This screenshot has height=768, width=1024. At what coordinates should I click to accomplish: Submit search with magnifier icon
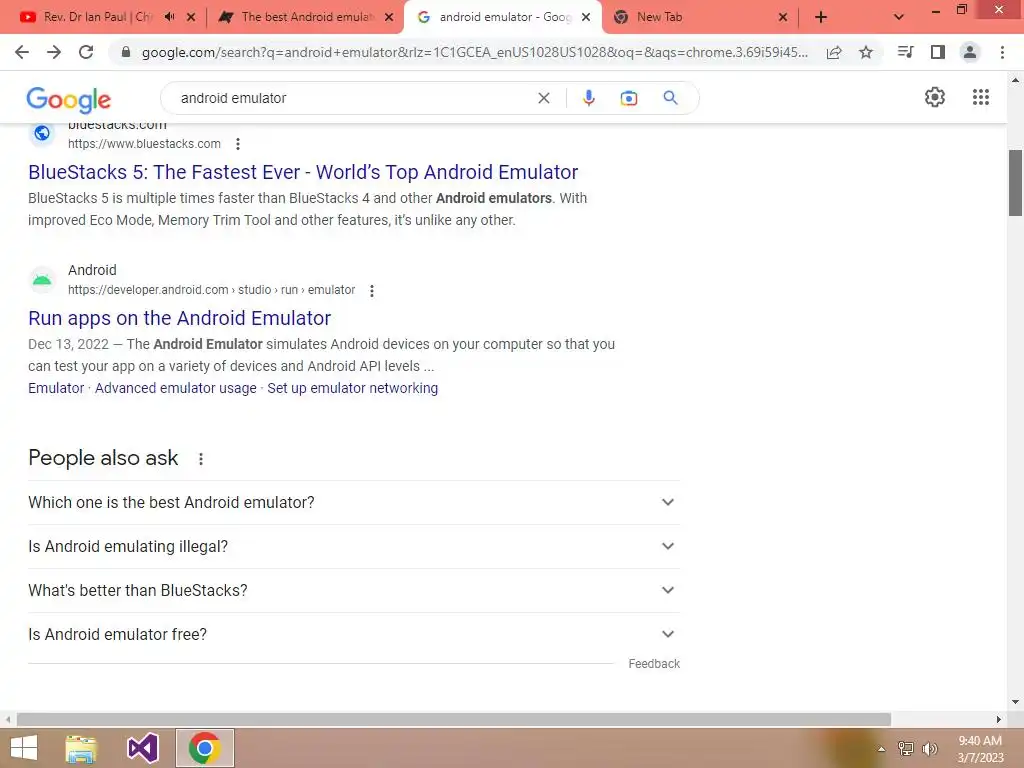[670, 98]
